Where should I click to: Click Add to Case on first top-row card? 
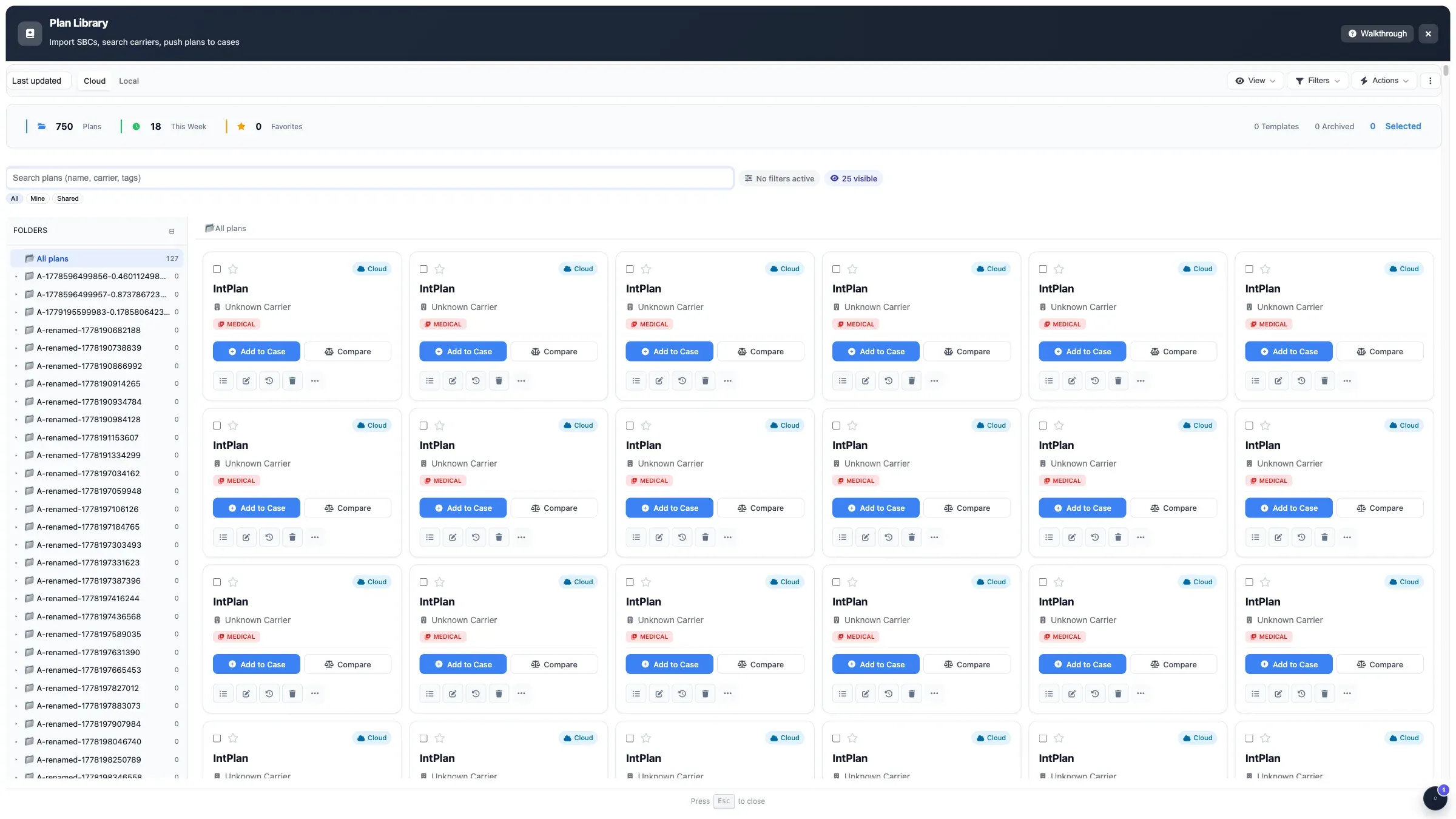pos(257,351)
